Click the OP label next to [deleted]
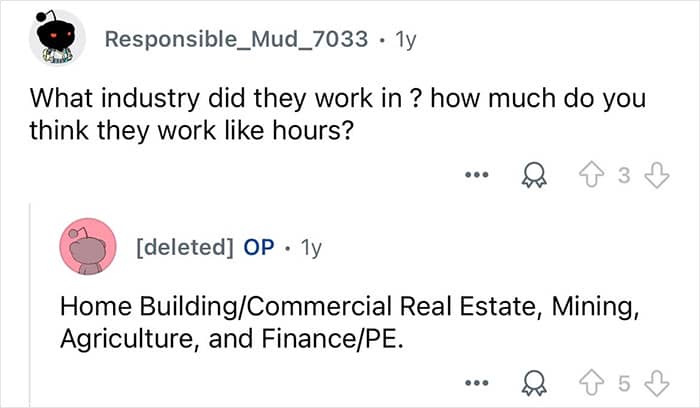 (258, 247)
